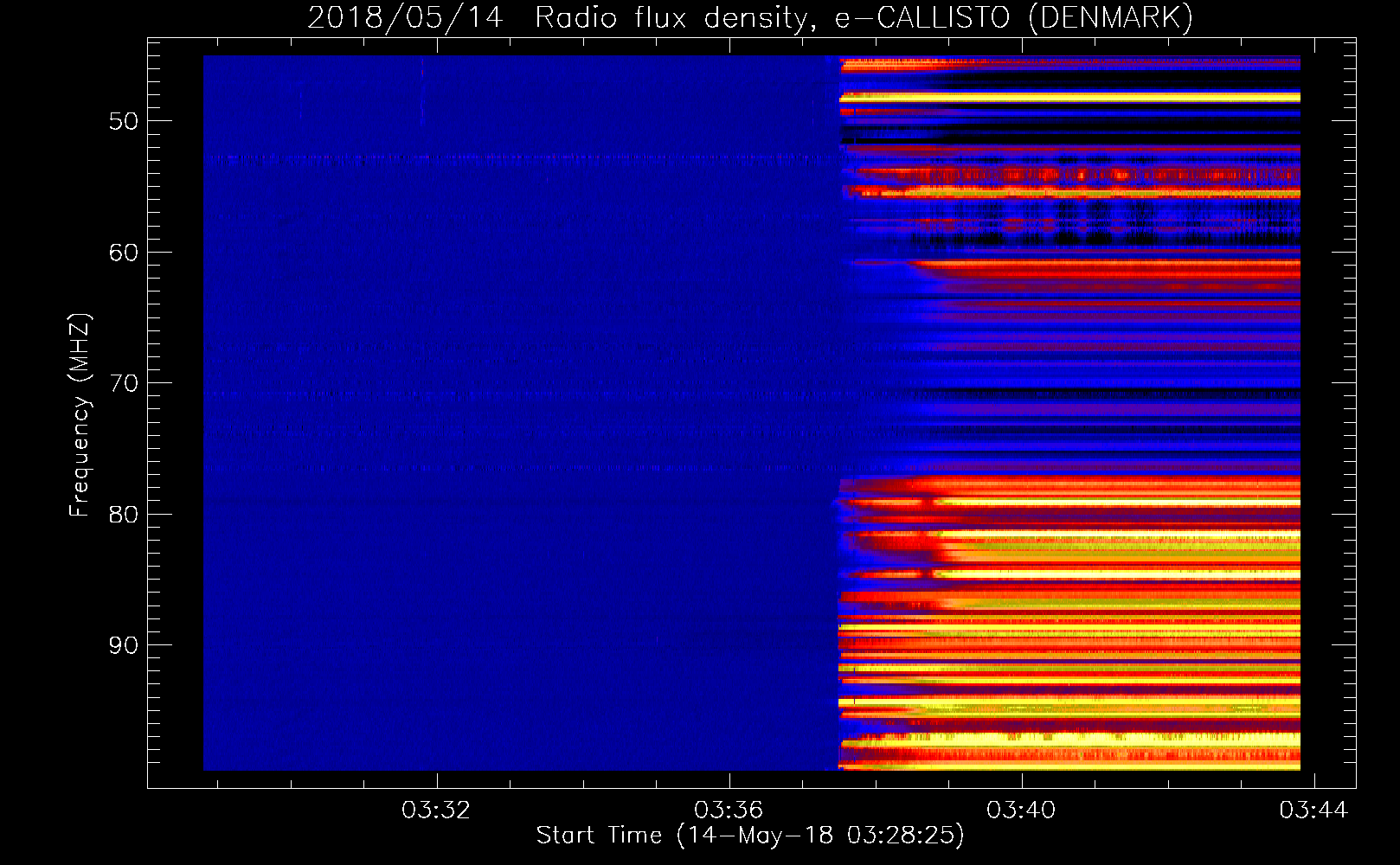Click the 03:32 time tick label
This screenshot has height=865, width=1400.
[x=436, y=811]
